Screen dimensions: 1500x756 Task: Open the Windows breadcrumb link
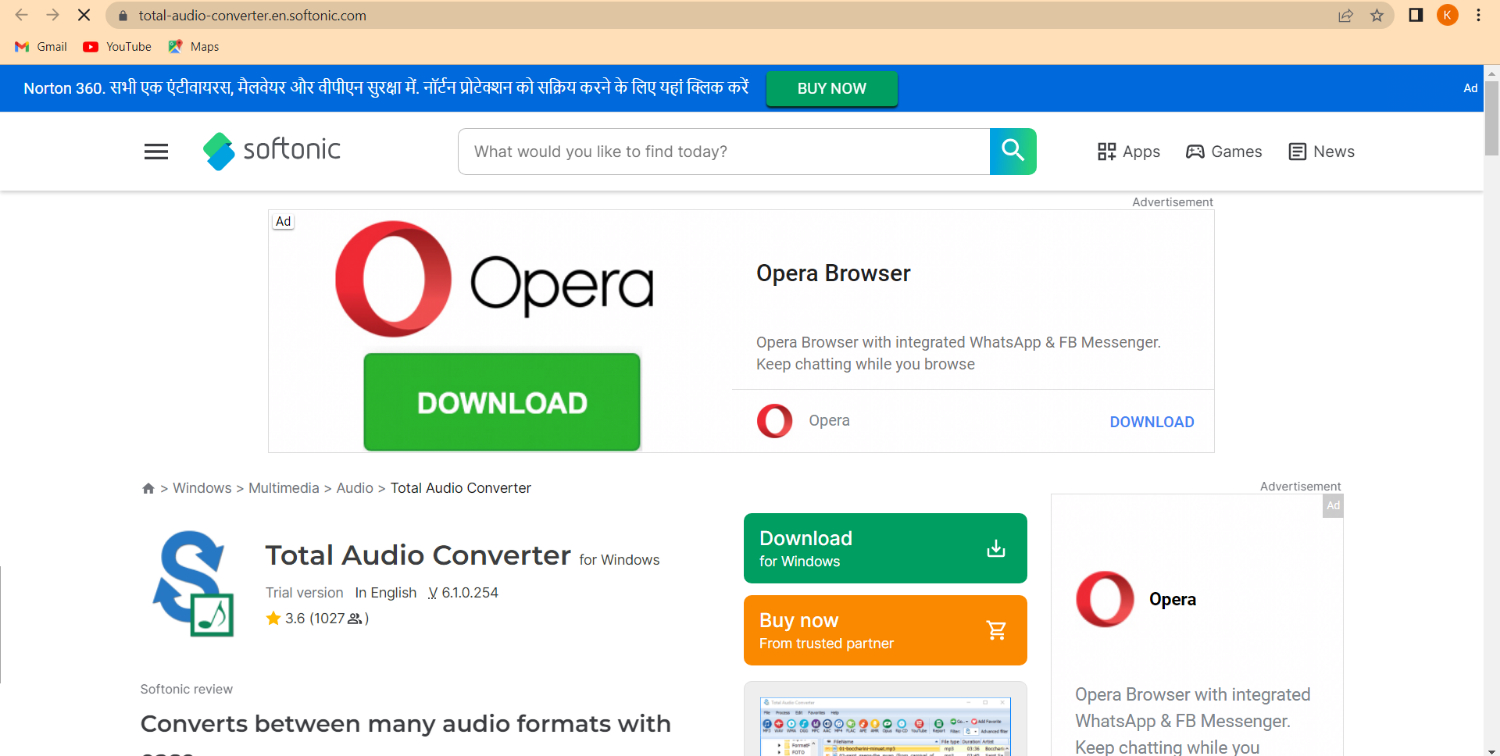202,488
